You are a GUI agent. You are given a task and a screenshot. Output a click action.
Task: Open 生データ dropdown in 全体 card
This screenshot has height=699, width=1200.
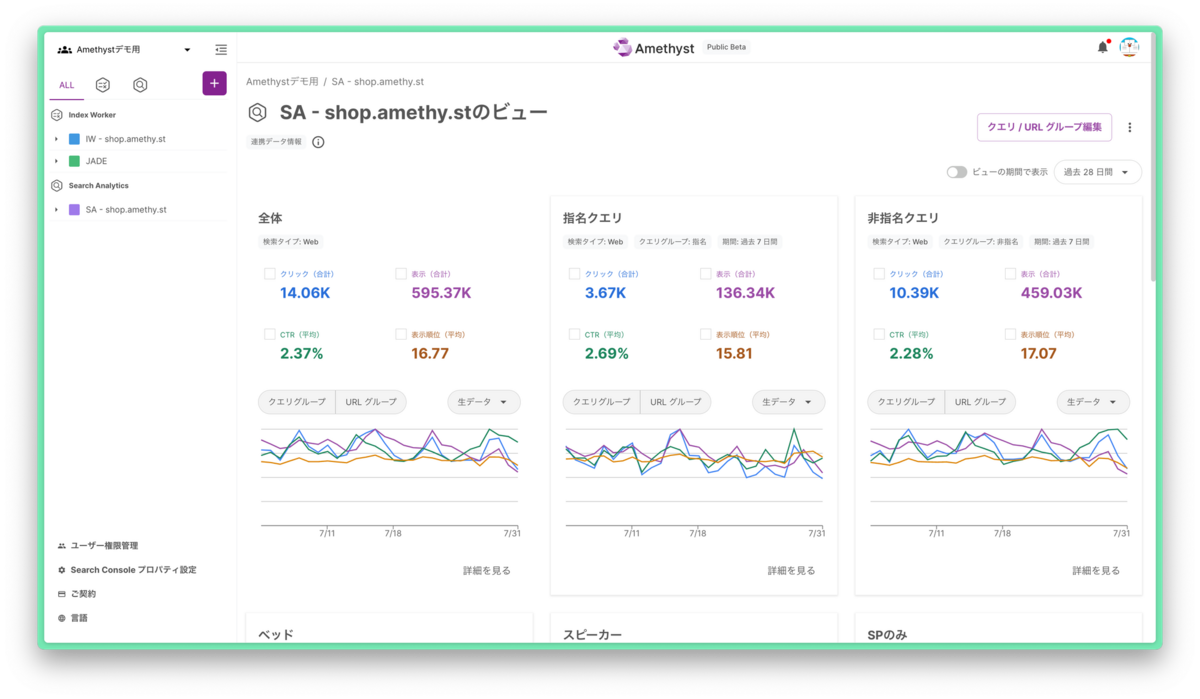tap(484, 402)
